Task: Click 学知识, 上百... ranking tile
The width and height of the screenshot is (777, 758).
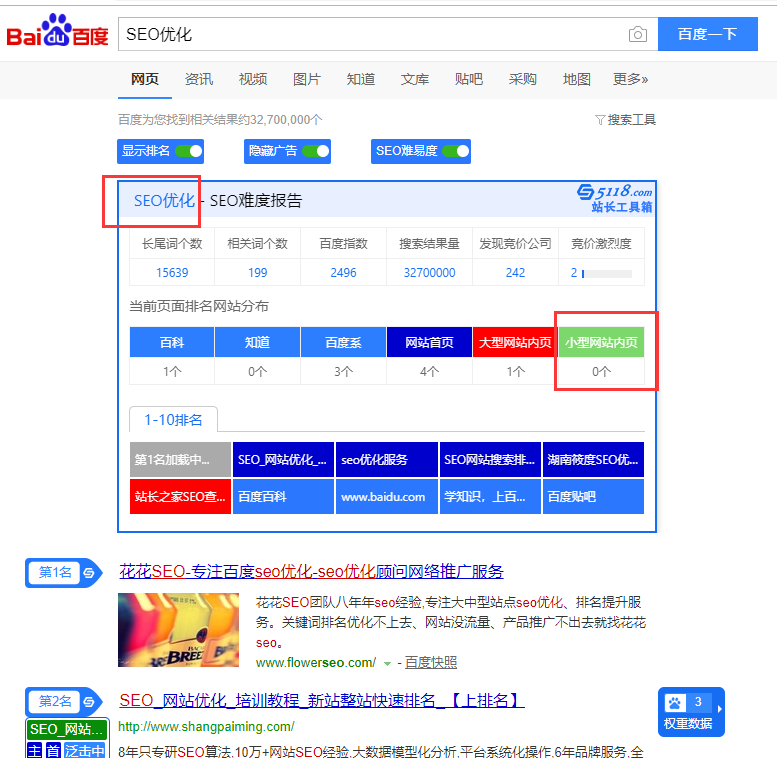Action: [x=490, y=496]
